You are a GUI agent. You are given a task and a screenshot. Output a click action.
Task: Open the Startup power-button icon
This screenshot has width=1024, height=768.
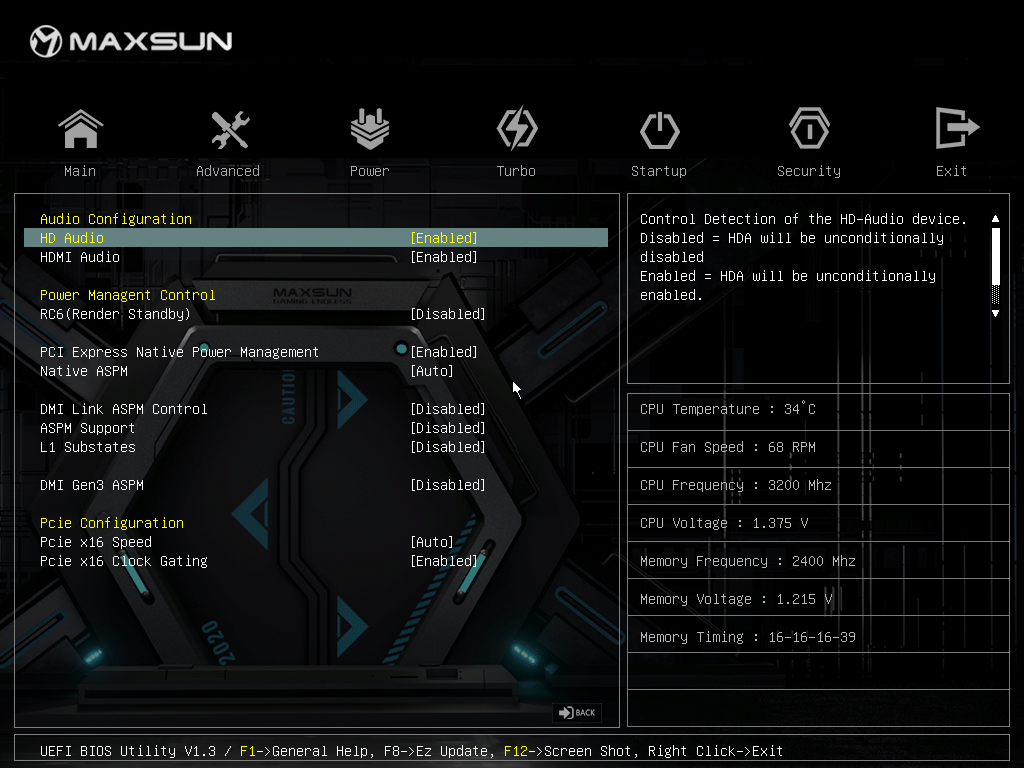click(659, 130)
